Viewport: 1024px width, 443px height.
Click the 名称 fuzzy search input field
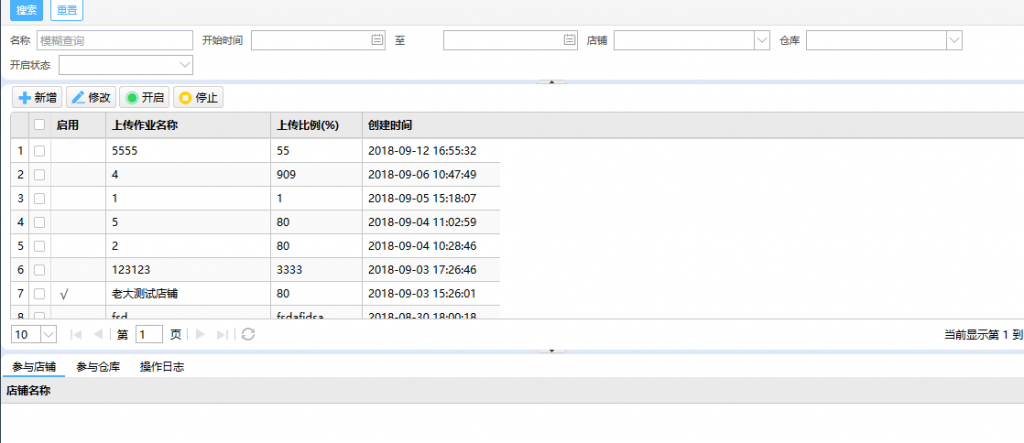click(x=114, y=40)
